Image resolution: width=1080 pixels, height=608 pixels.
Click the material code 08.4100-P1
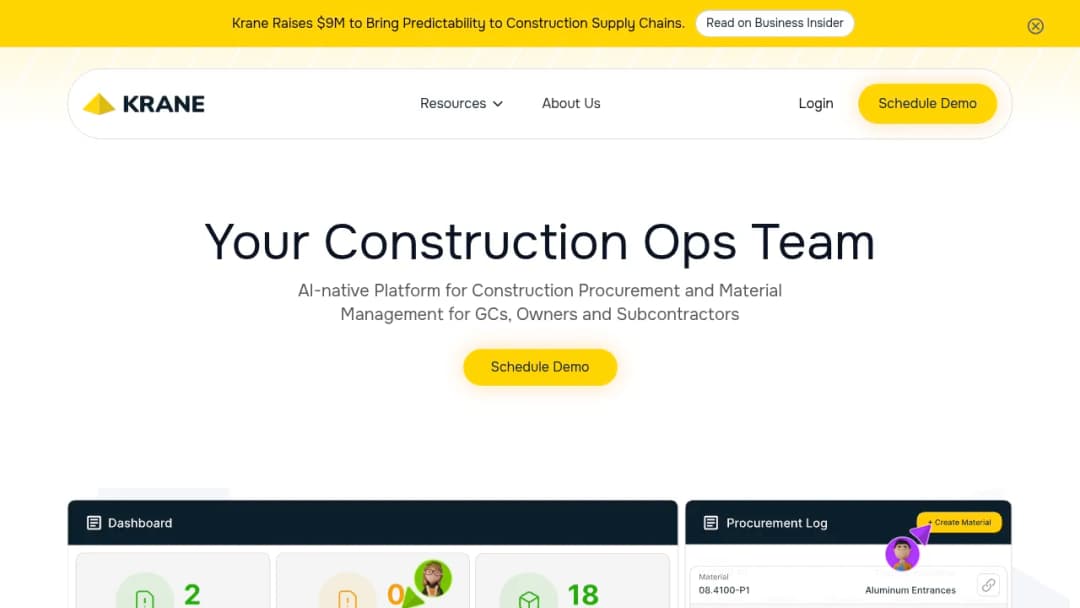(724, 590)
